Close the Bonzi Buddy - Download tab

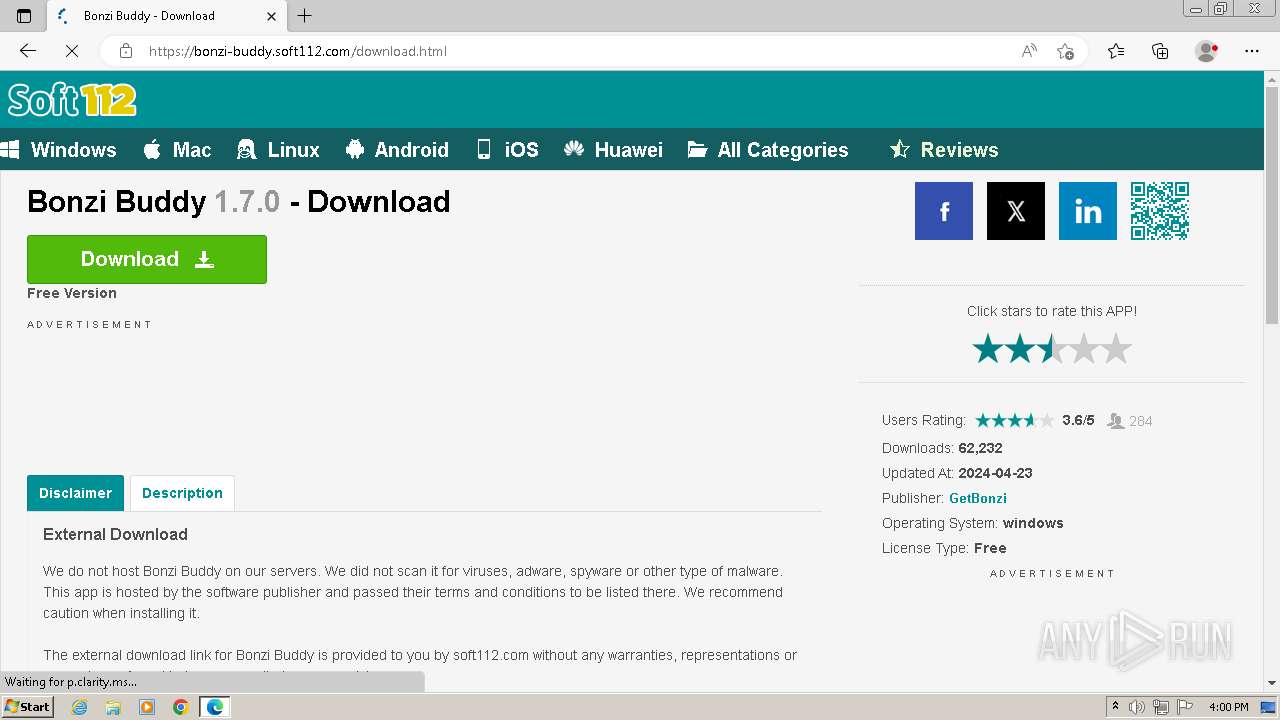click(x=272, y=16)
